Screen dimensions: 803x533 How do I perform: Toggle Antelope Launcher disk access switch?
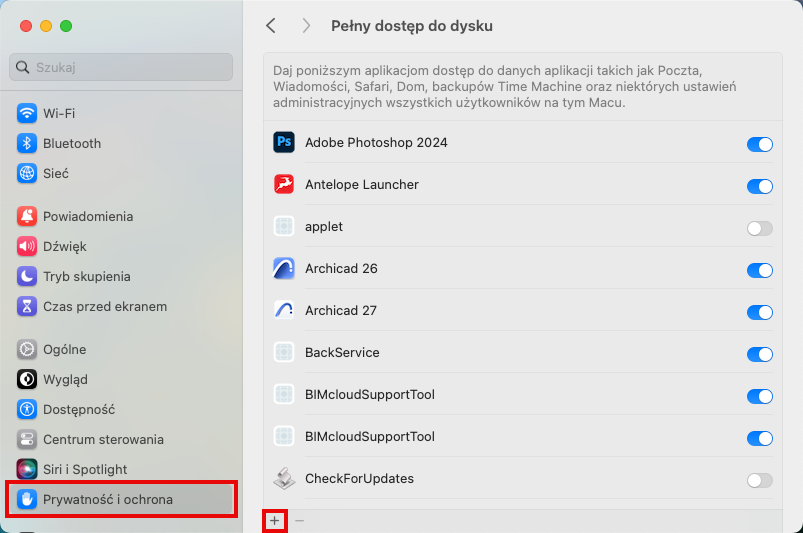tap(759, 186)
